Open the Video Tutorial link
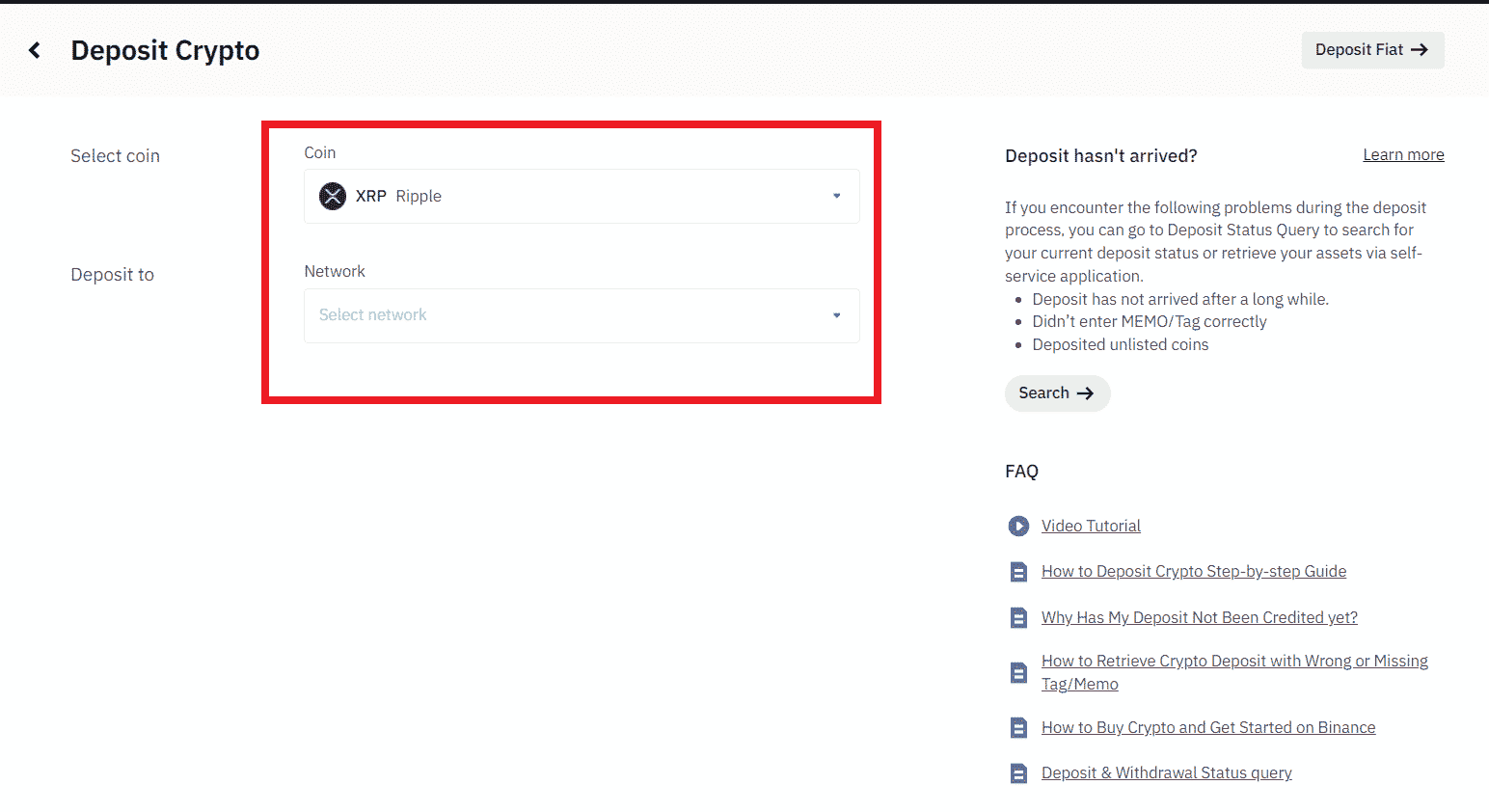 [1091, 526]
